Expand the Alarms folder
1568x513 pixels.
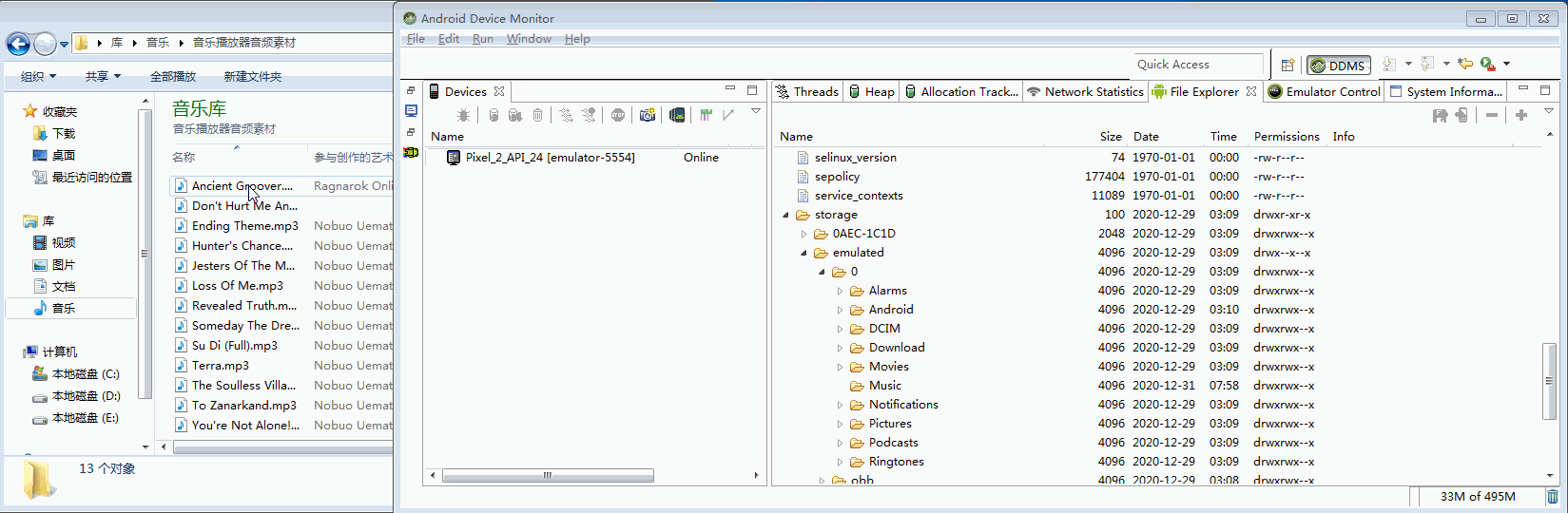tap(840, 291)
